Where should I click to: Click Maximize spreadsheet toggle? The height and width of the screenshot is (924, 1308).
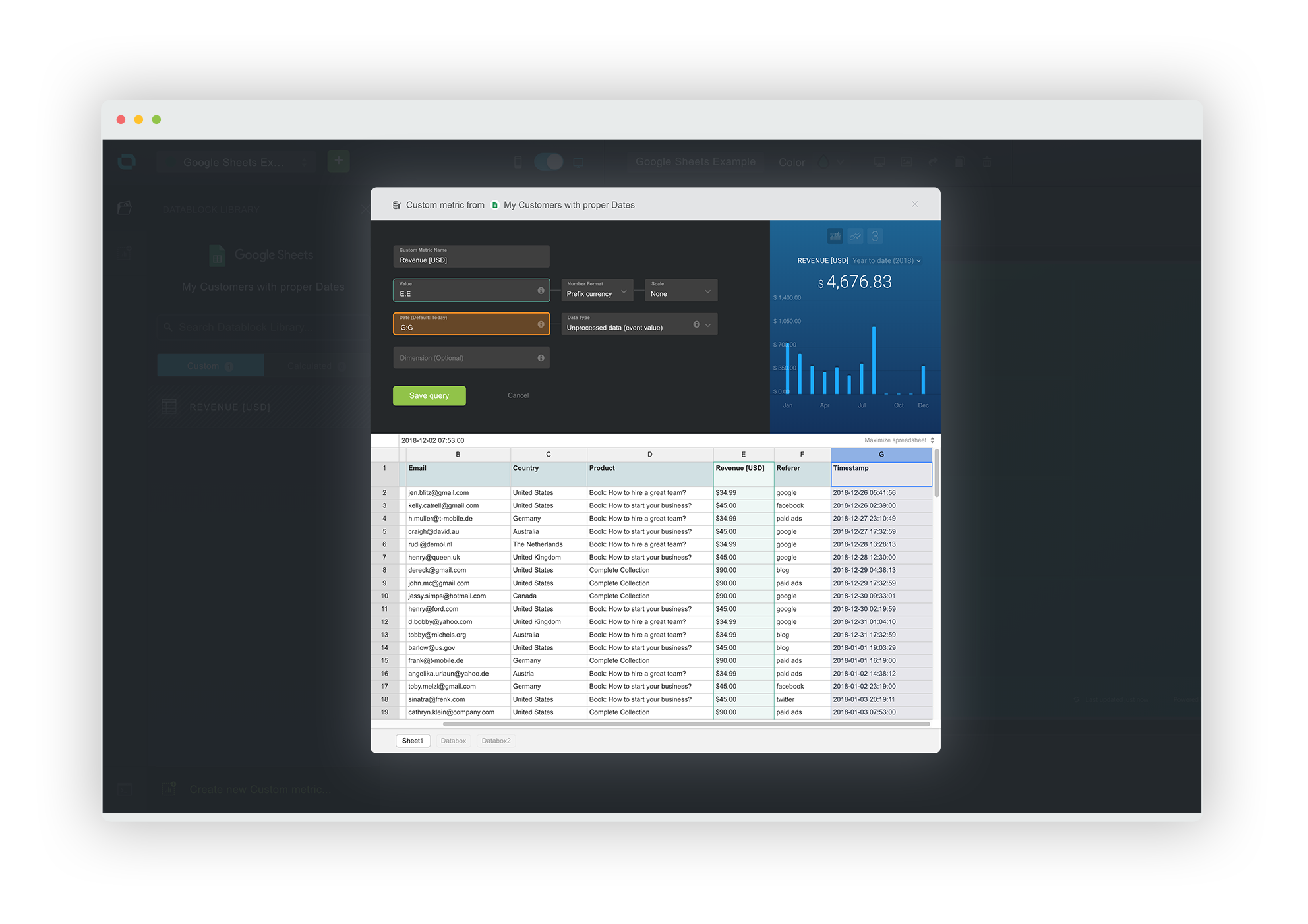pyautogui.click(x=899, y=440)
